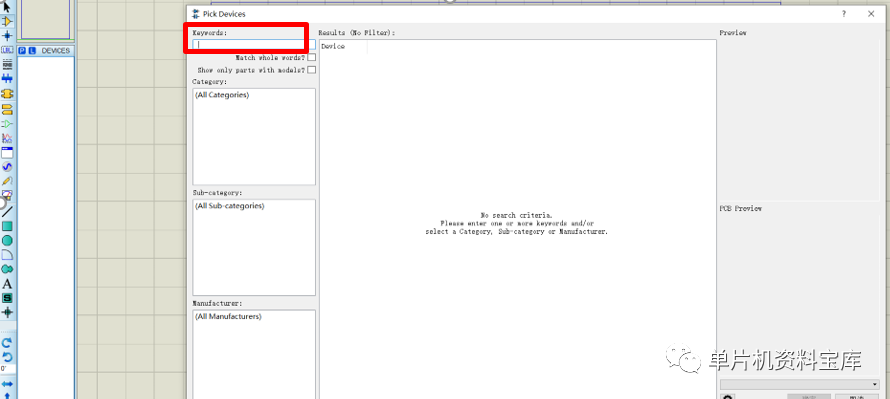
Task: Activate the Subcircuit Mode tool
Action: (7, 94)
